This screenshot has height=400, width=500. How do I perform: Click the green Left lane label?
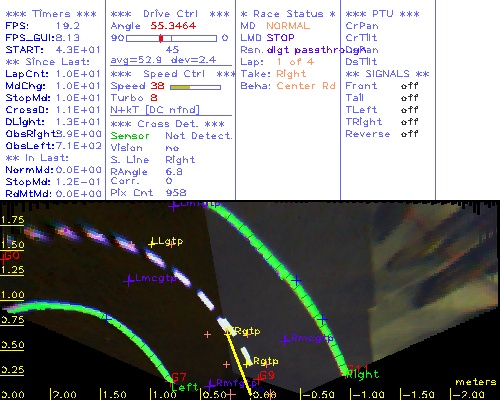pyautogui.click(x=185, y=387)
